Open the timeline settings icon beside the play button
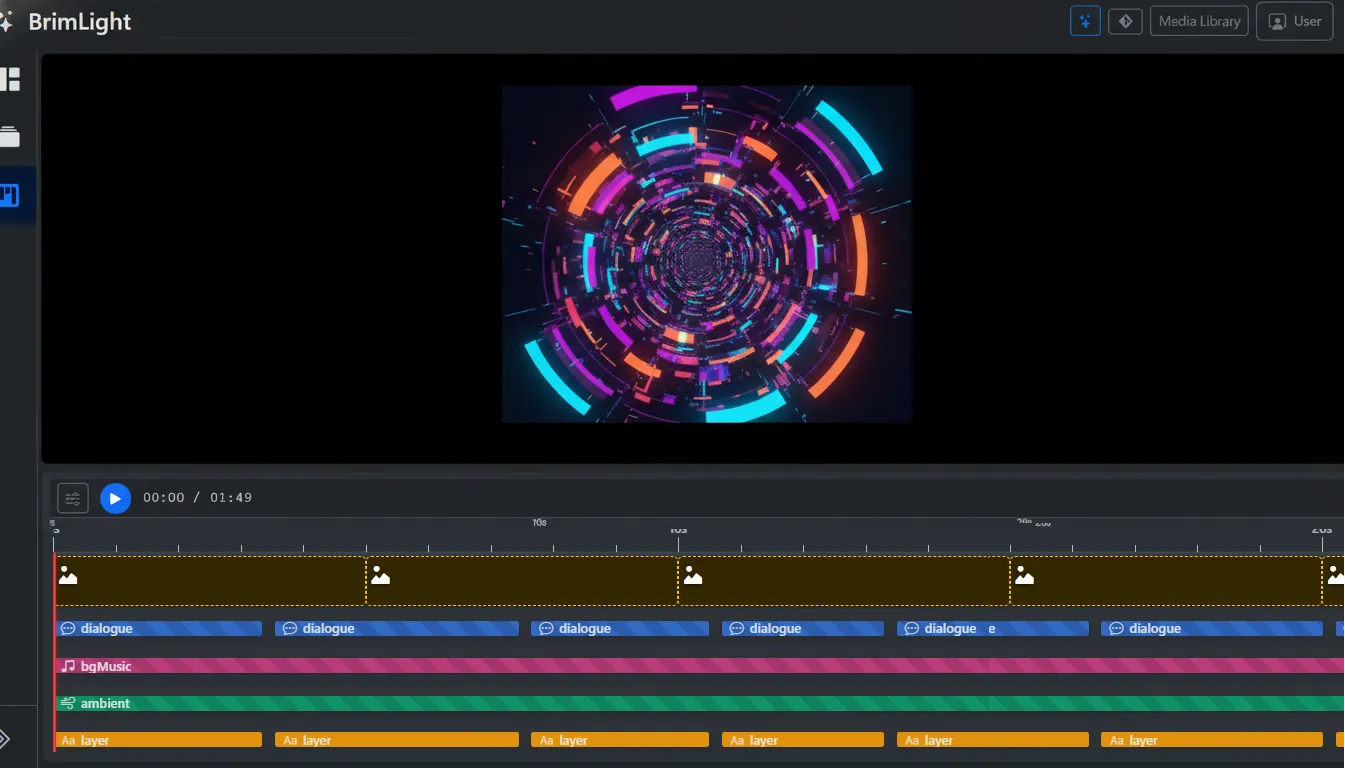1345x768 pixels. 72,497
